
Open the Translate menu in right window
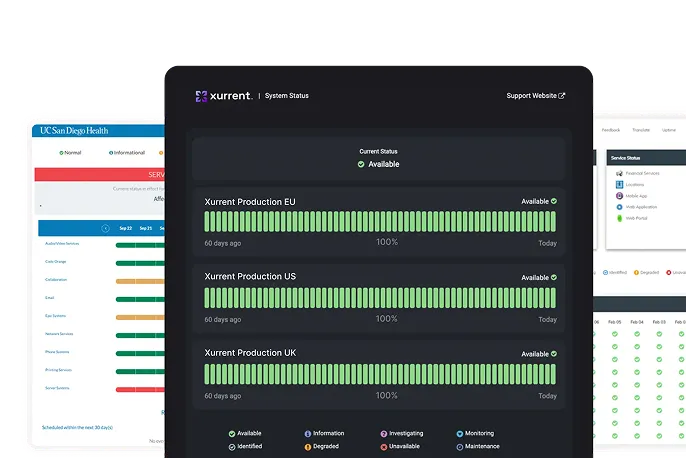641,130
